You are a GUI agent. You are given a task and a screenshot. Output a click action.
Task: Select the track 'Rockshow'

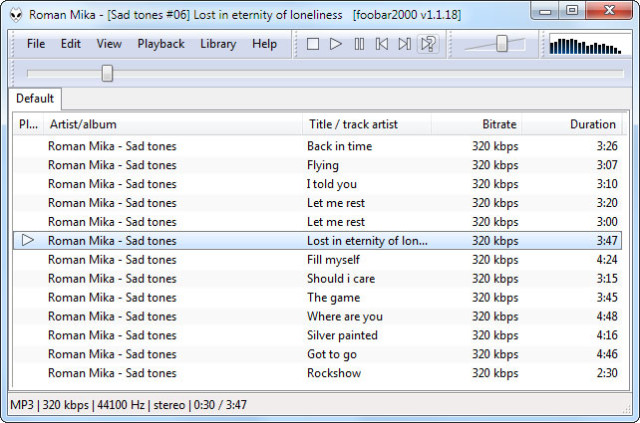[332, 373]
